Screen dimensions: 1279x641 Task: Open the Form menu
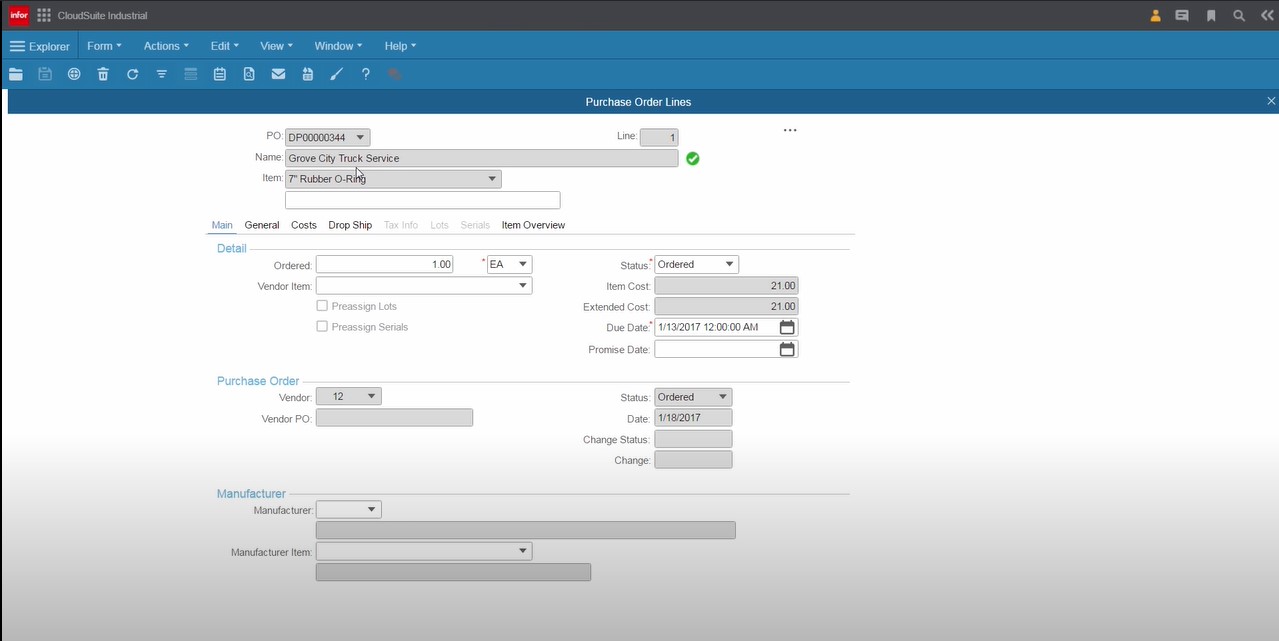coord(104,46)
